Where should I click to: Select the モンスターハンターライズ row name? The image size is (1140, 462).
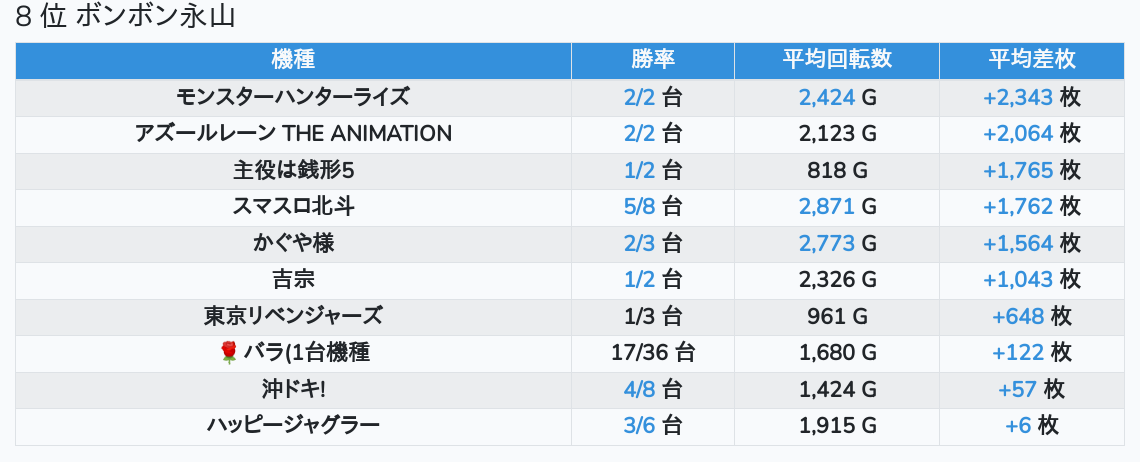(x=293, y=97)
